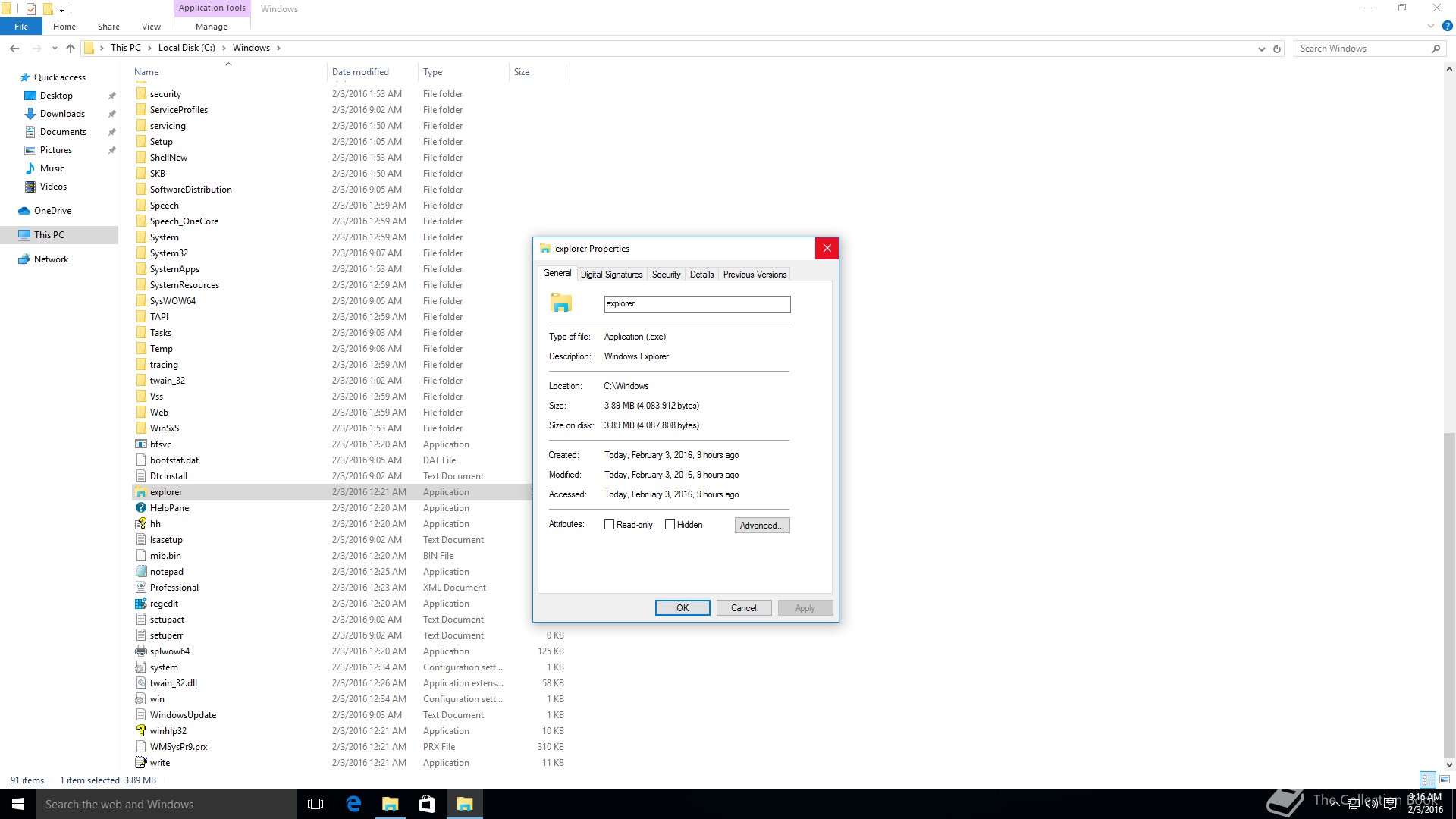1456x819 pixels.
Task: Click the Advanced... attributes button
Action: pyautogui.click(x=761, y=526)
